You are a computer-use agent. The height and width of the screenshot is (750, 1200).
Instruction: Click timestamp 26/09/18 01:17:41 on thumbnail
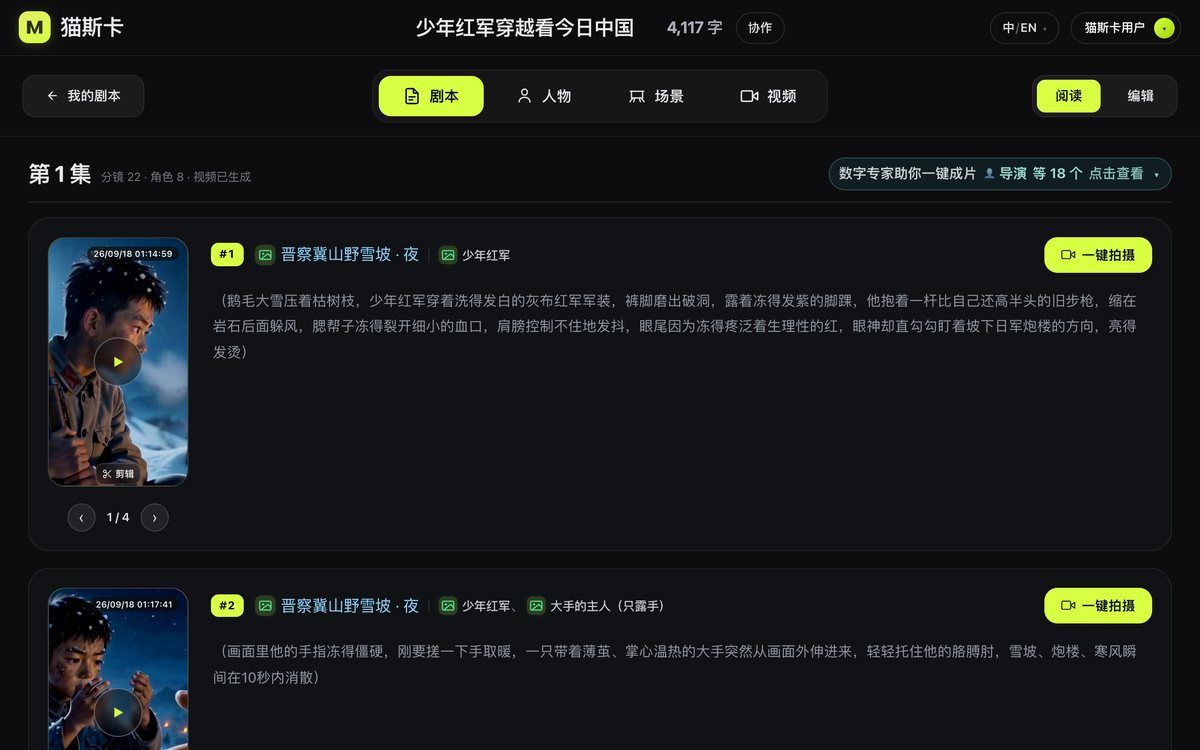point(133,604)
